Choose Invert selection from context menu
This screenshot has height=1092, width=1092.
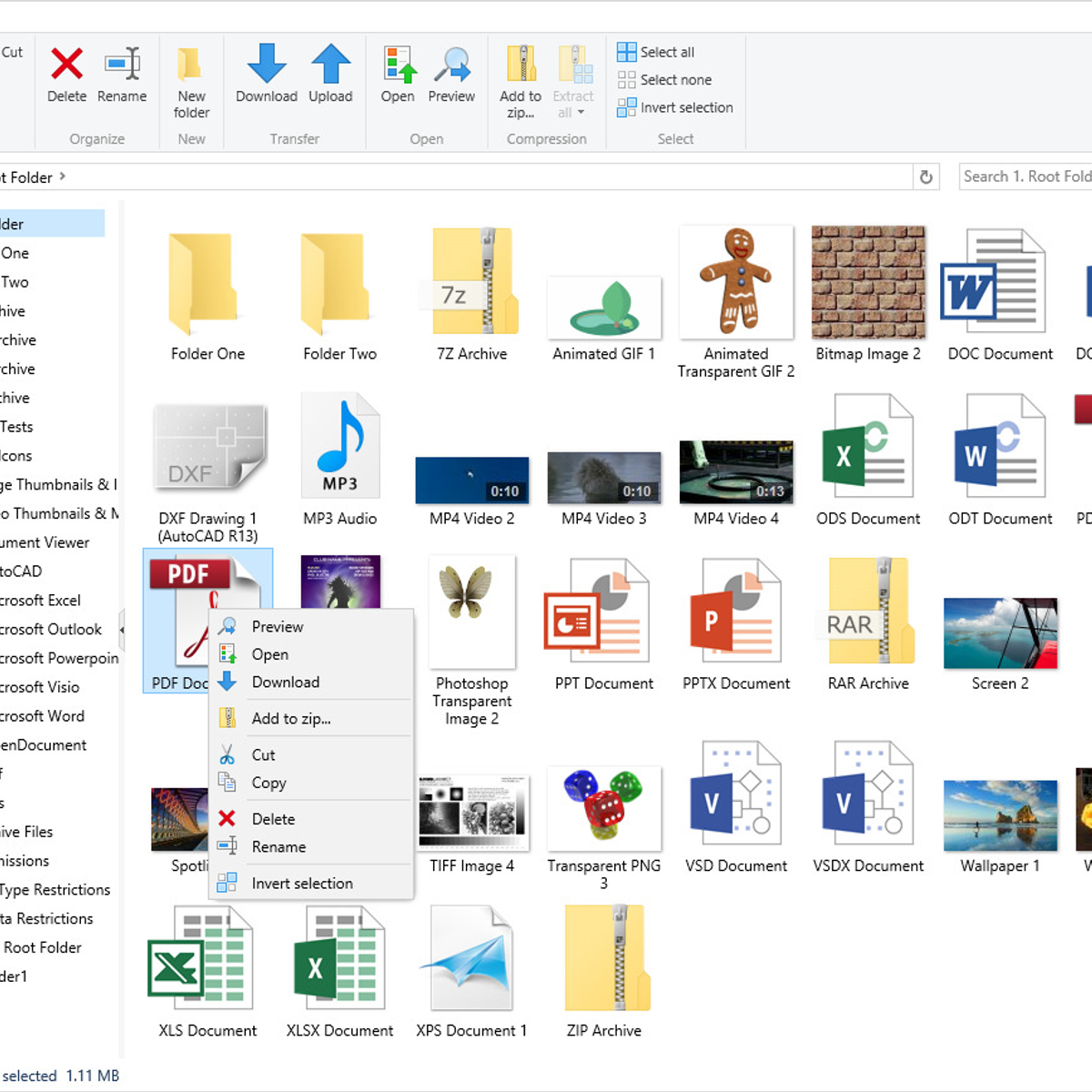click(311, 884)
